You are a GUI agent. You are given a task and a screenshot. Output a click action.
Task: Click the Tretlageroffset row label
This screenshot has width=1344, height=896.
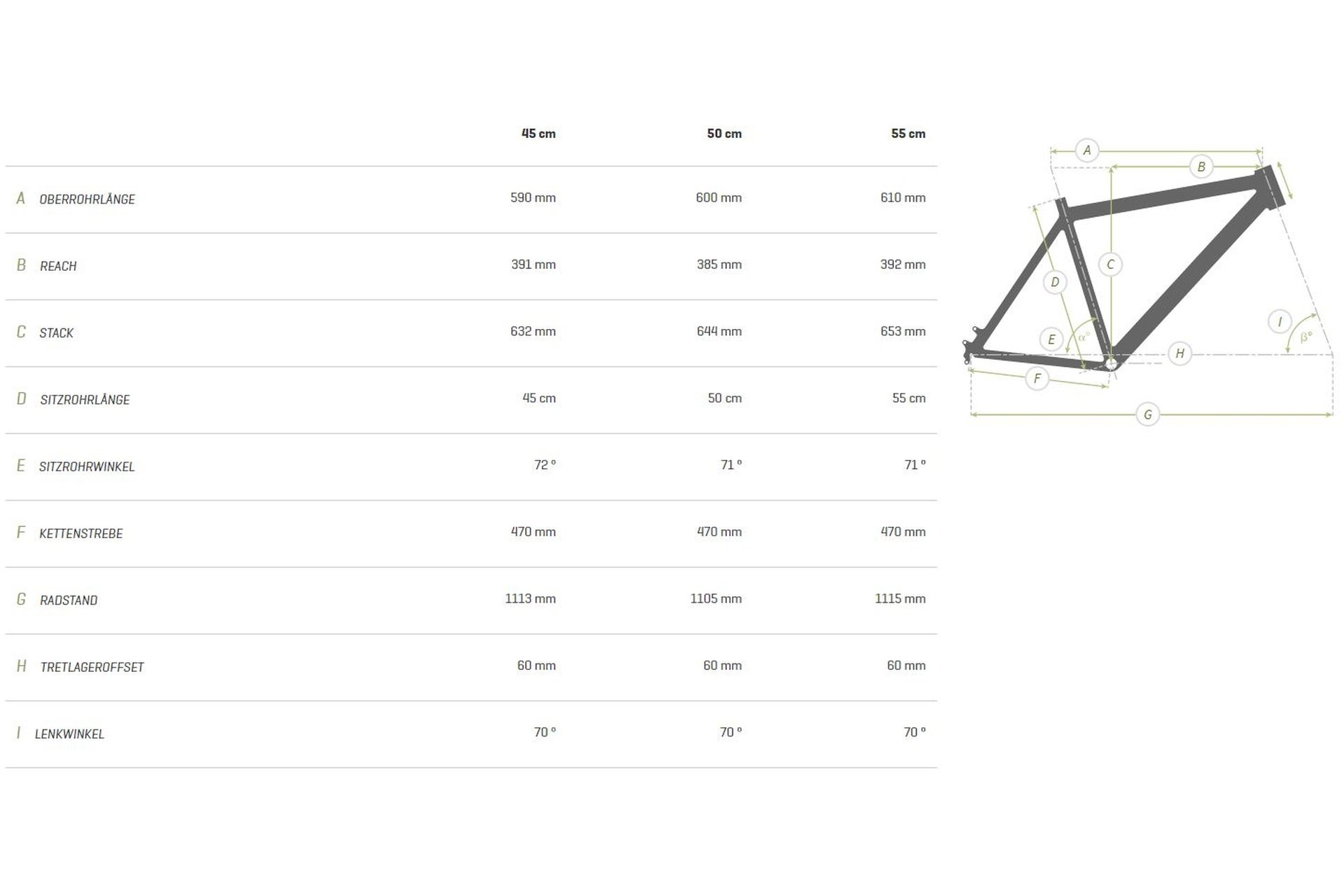pyautogui.click(x=92, y=667)
